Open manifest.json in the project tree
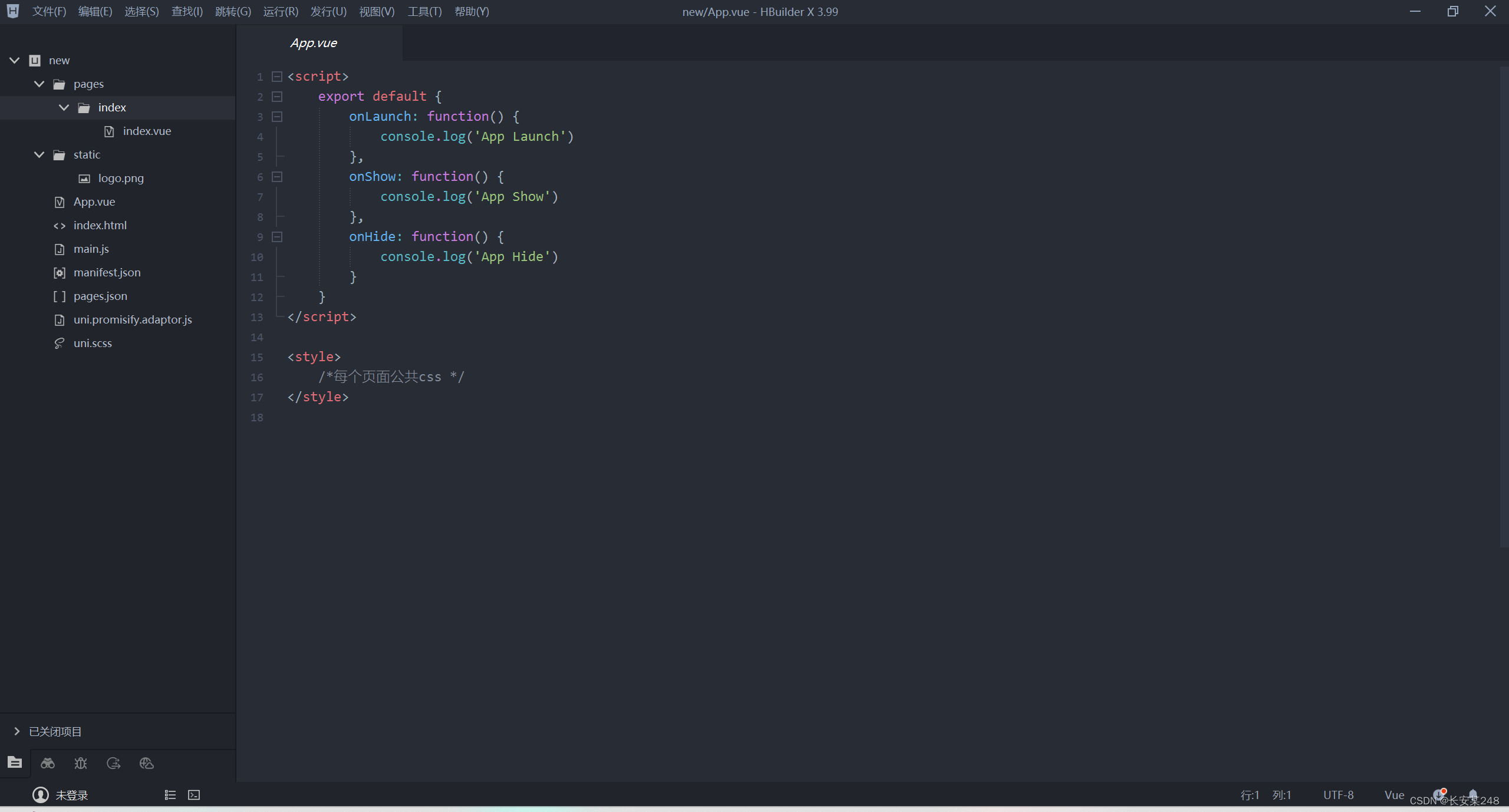This screenshot has height=812, width=1509. pos(107,273)
